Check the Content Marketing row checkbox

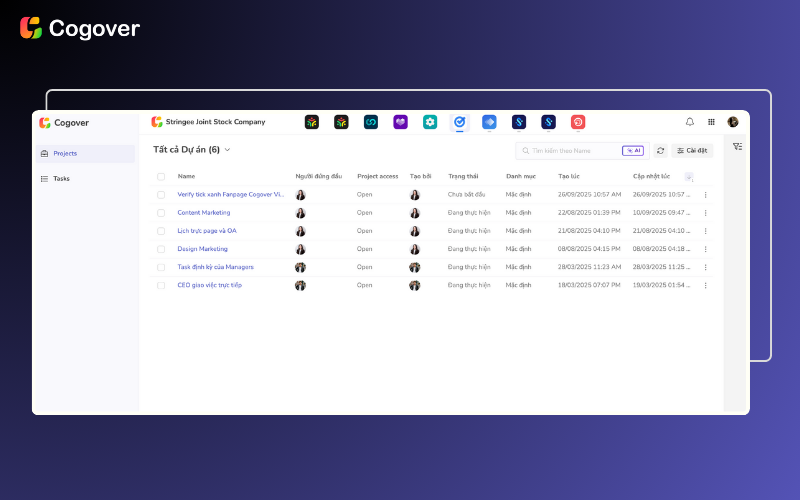(161, 213)
